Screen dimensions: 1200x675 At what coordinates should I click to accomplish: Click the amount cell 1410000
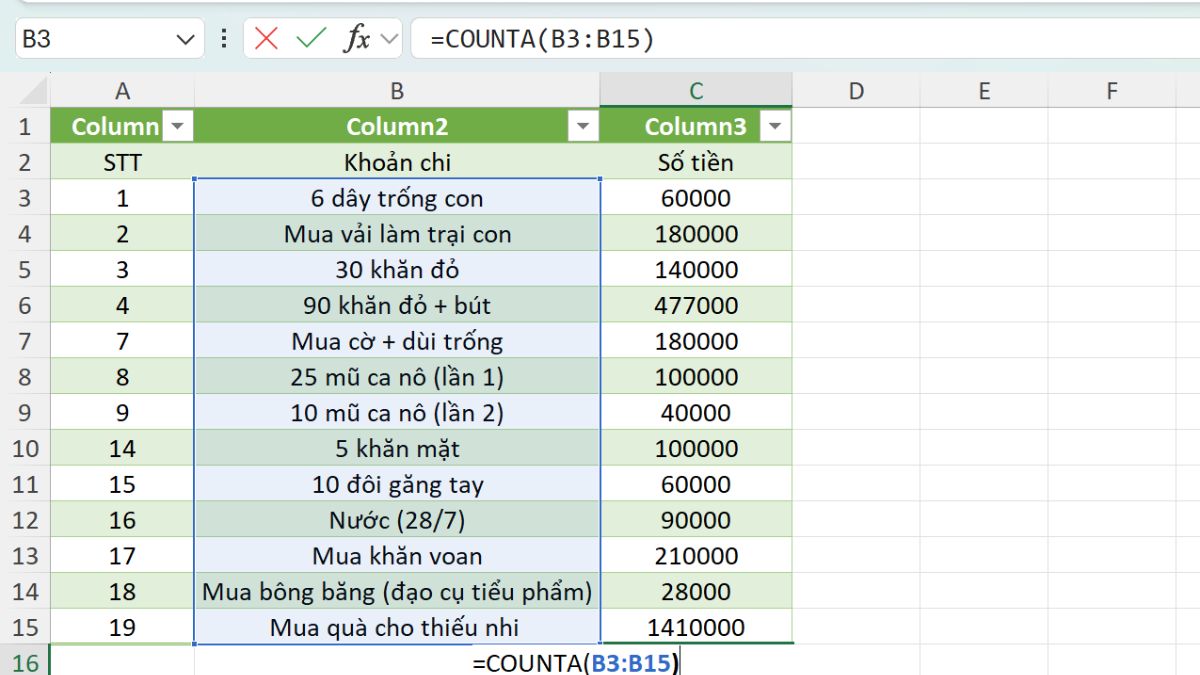[x=696, y=627]
